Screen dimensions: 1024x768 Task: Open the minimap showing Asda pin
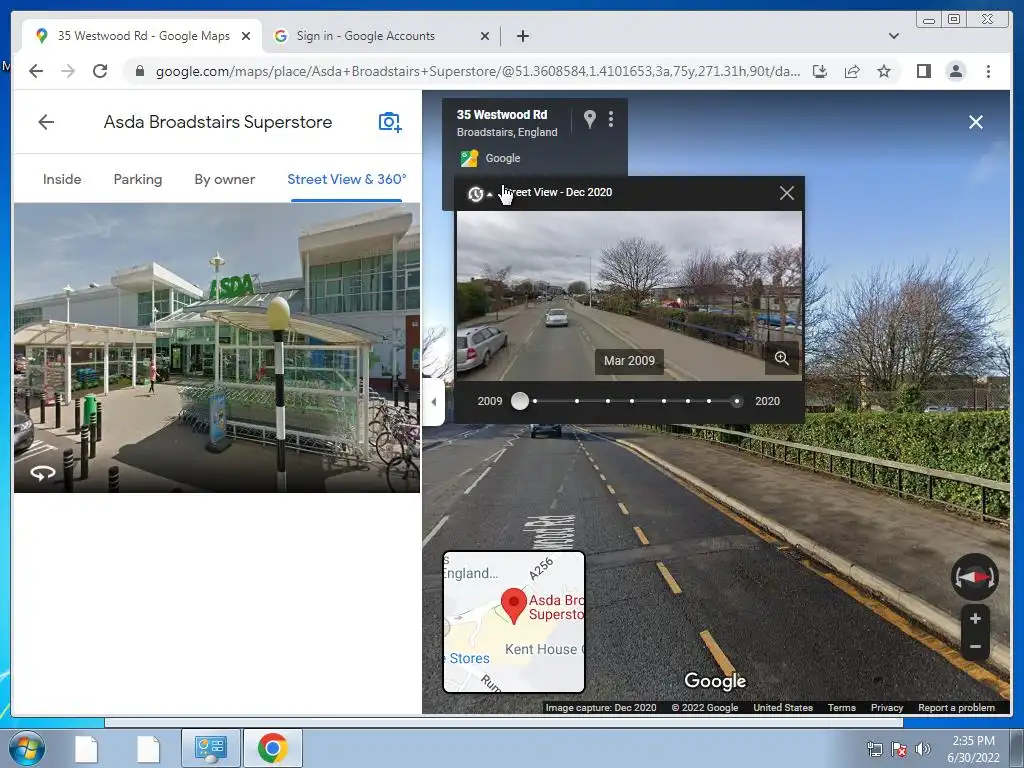tap(514, 622)
